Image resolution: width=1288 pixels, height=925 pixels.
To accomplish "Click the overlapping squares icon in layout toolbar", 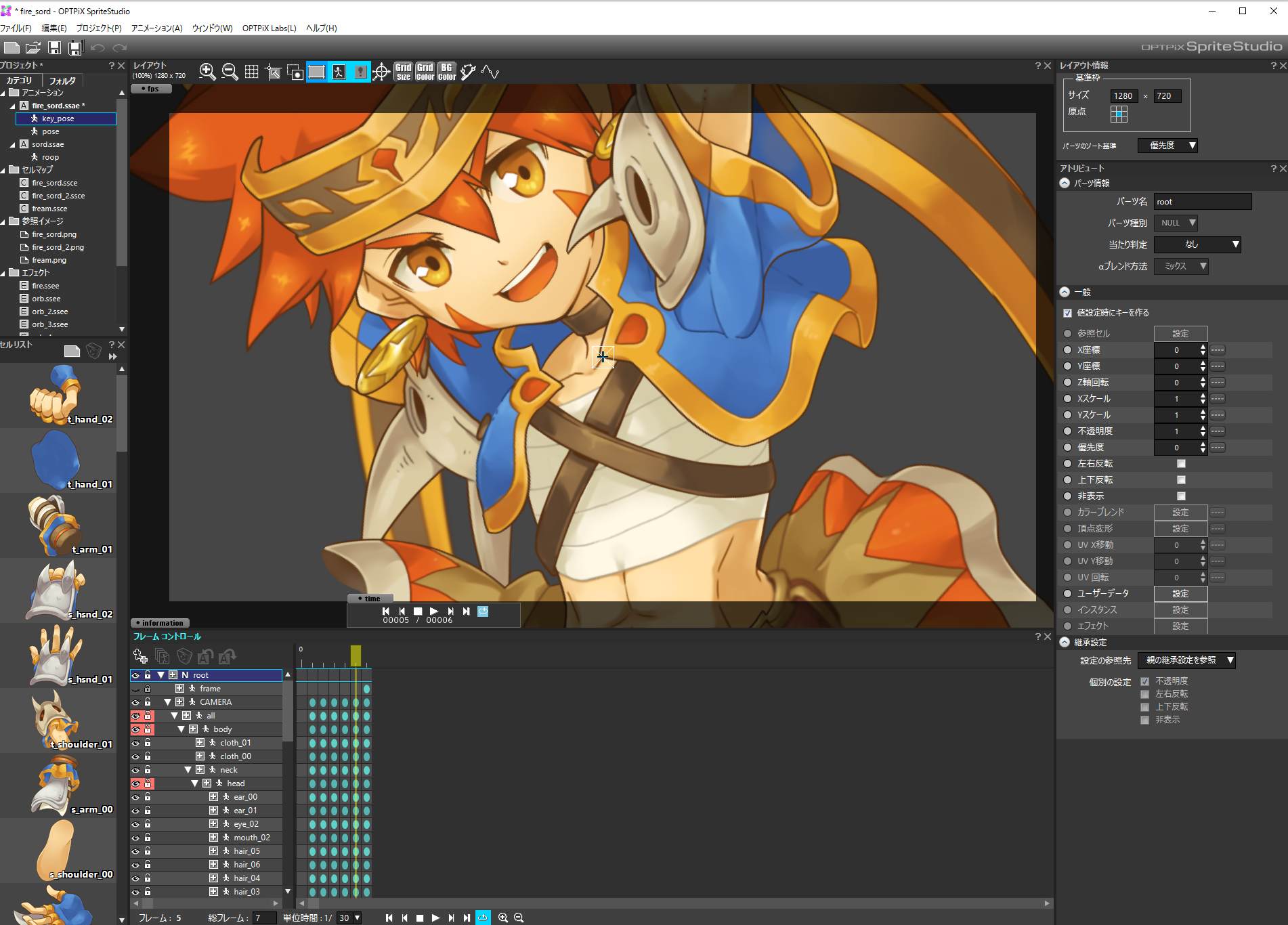I will coord(295,72).
